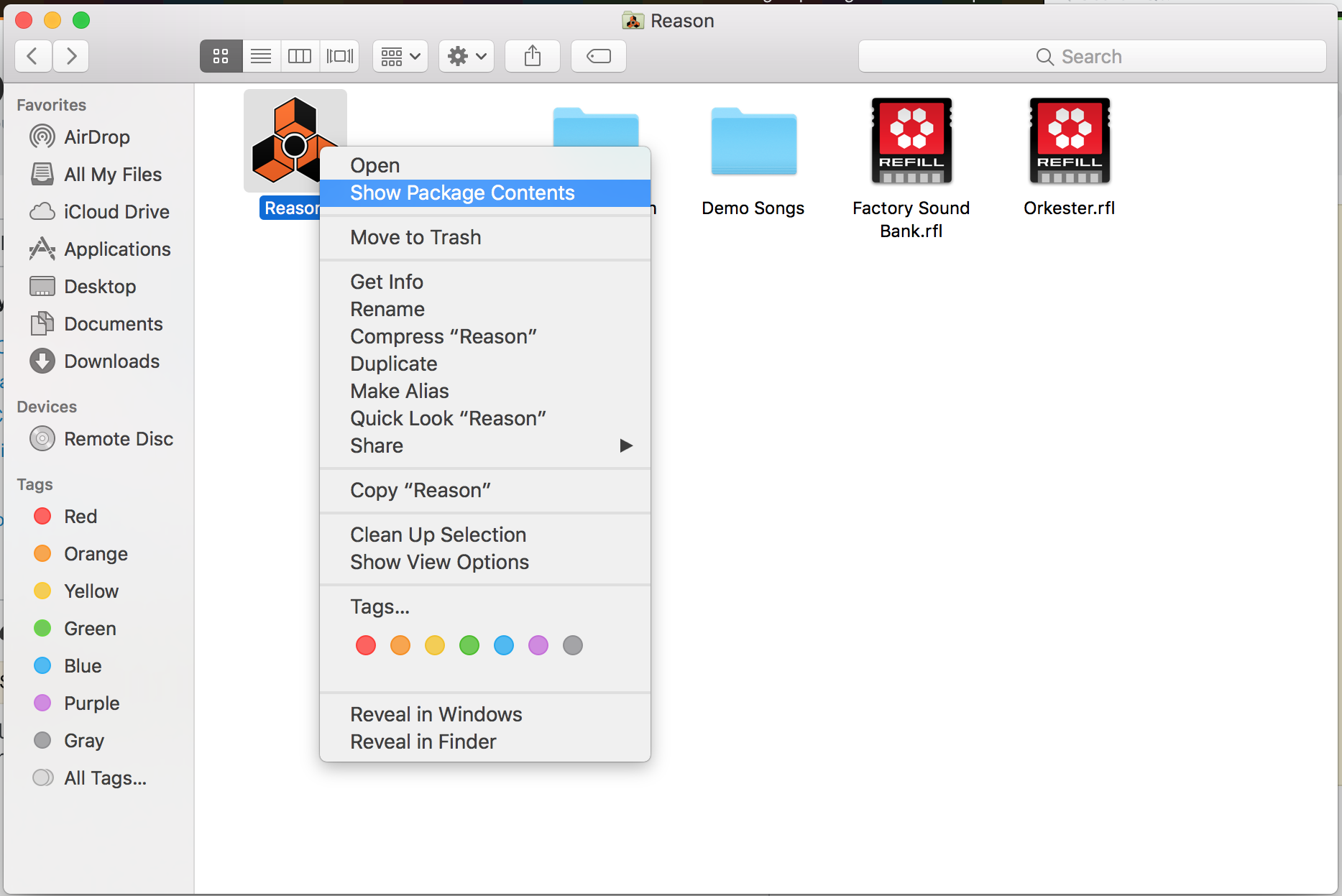
Task: Choose Show View Options
Action: (x=485, y=562)
